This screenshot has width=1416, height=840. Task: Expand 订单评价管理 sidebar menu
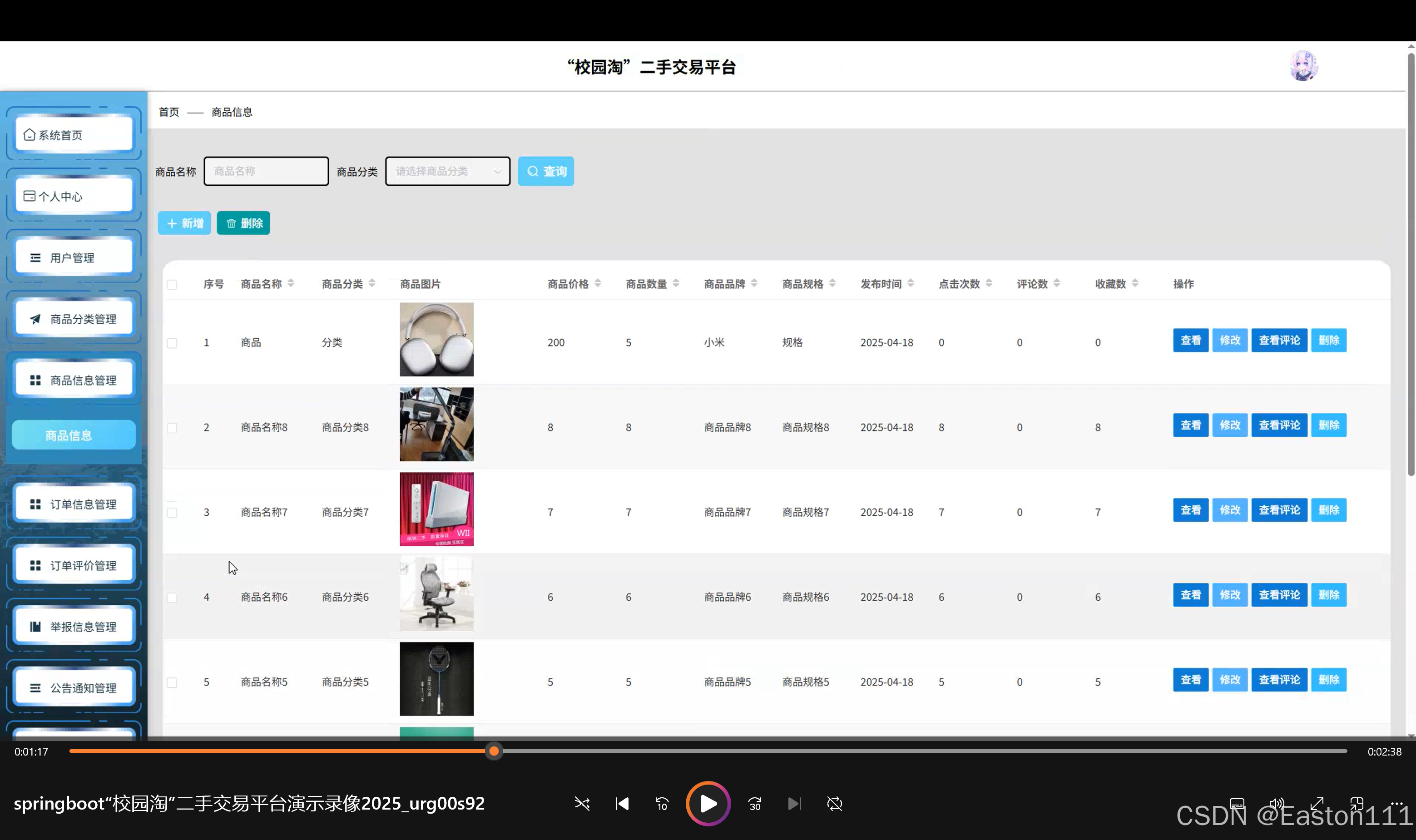click(74, 565)
